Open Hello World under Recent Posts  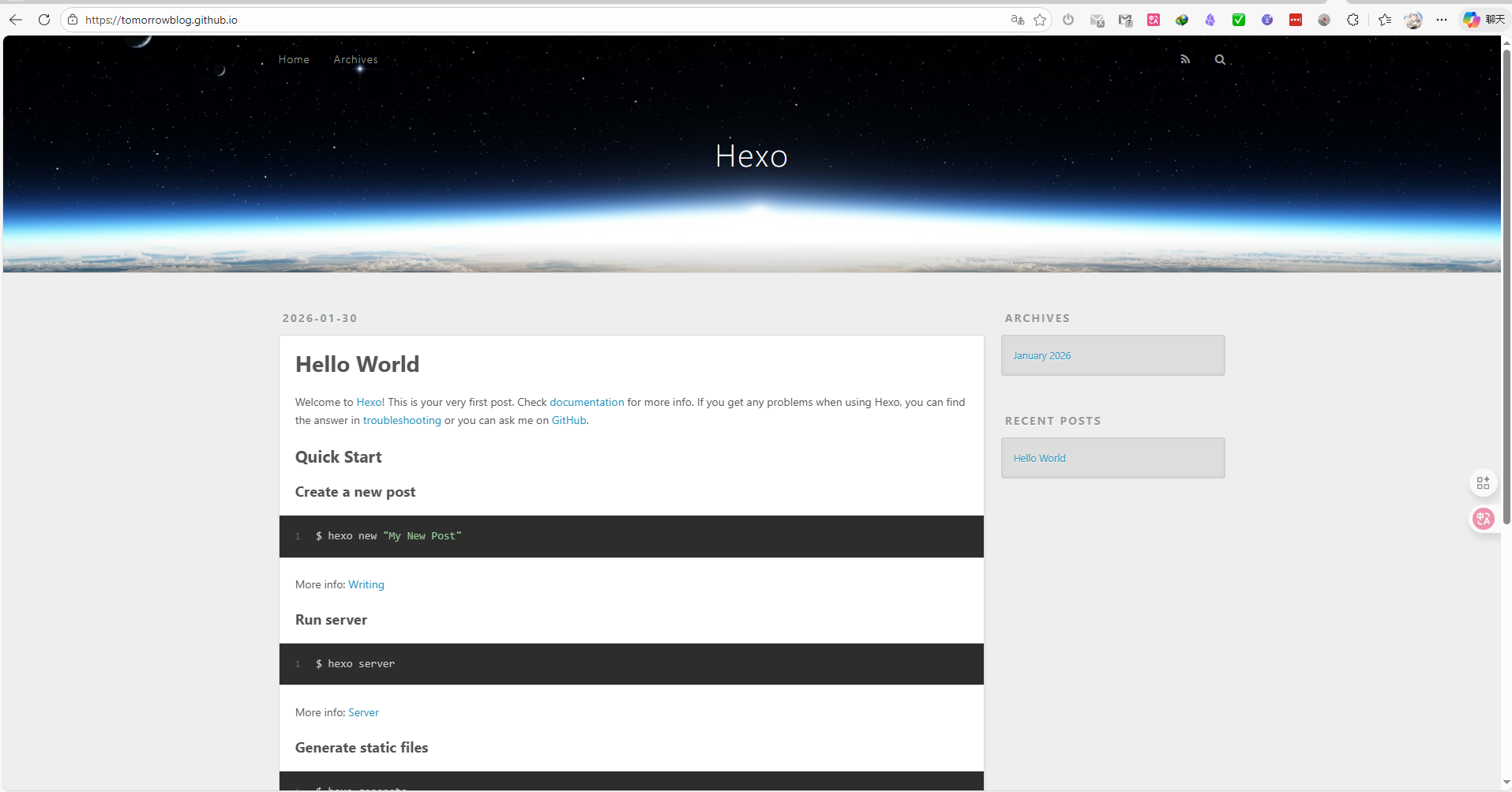click(1039, 458)
